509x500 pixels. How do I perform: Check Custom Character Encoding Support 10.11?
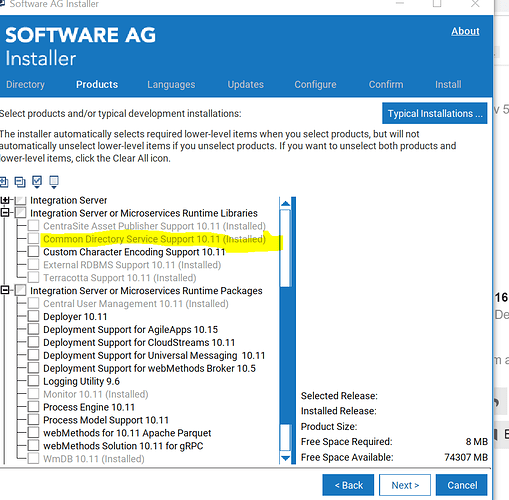tap(33, 252)
